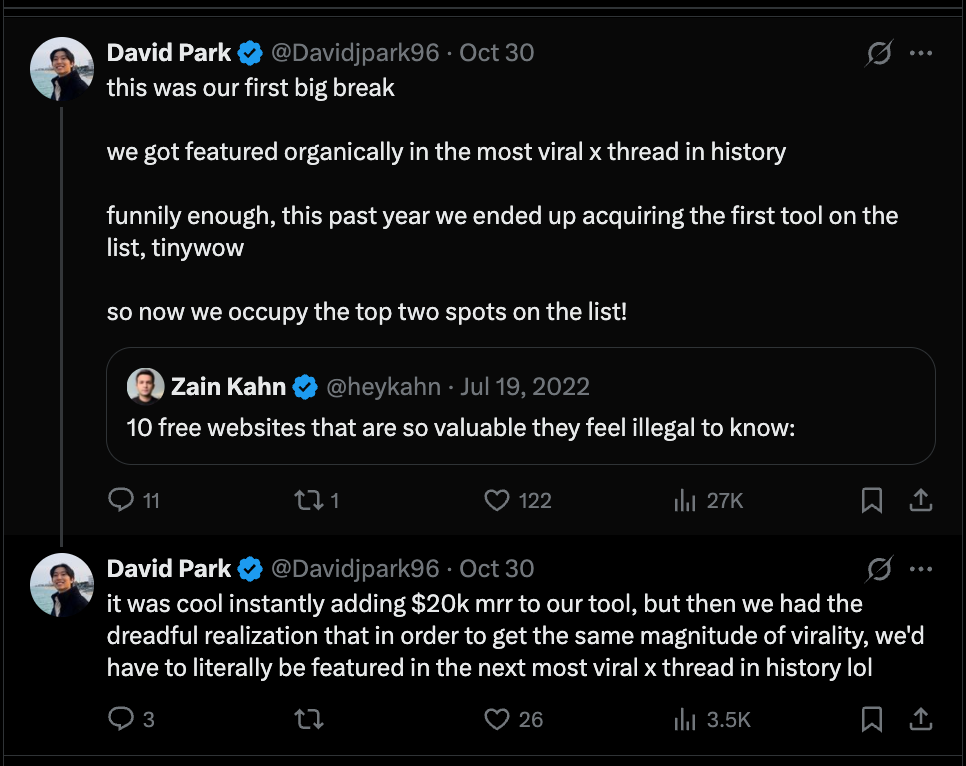Open more options menu on first tweet
The height and width of the screenshot is (766, 966).
(921, 53)
